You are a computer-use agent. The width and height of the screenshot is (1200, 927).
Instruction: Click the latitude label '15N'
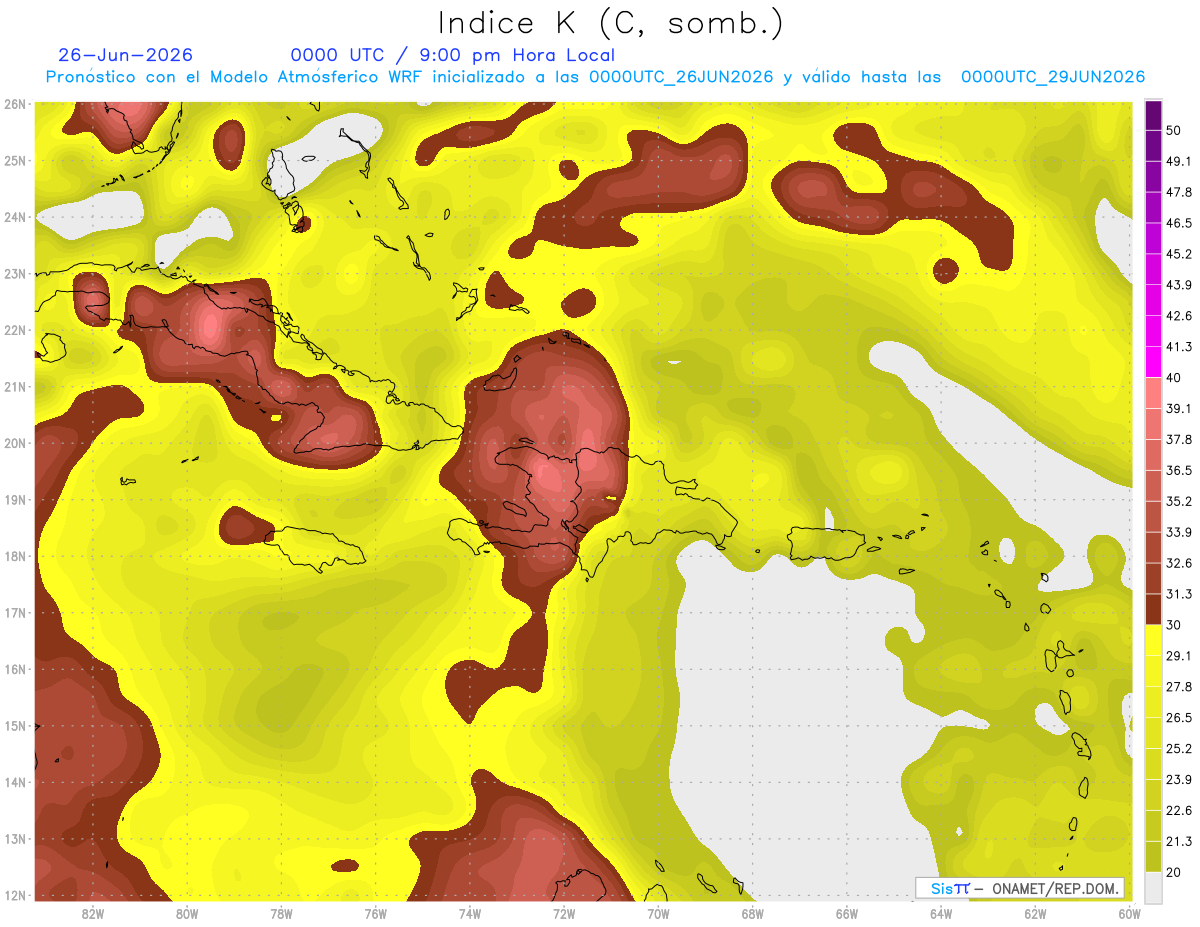point(15,726)
